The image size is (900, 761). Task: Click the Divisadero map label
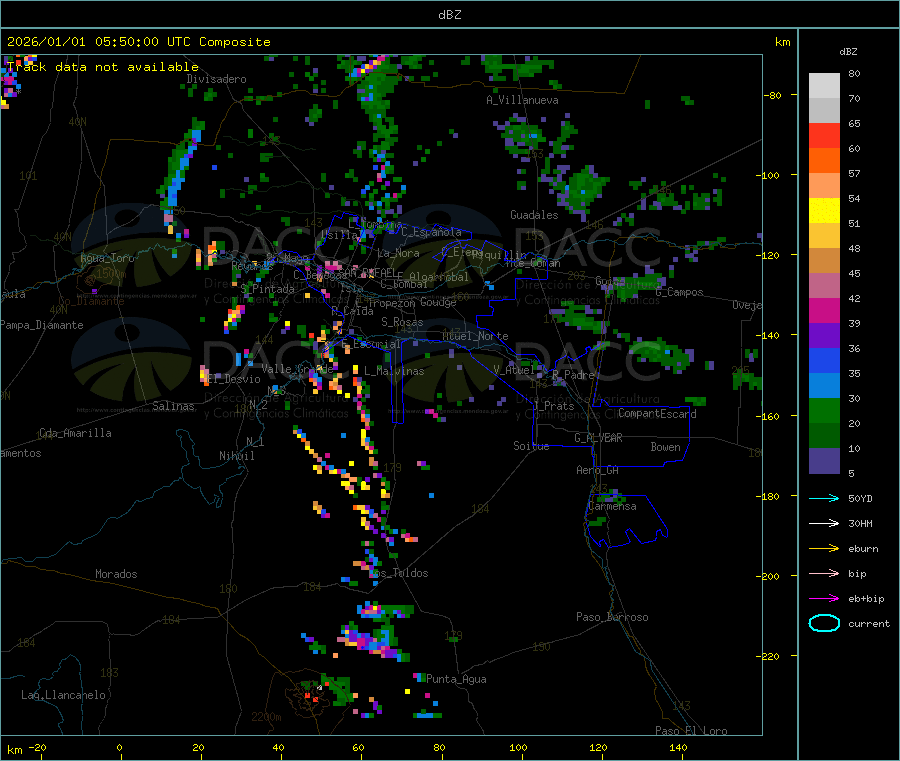(216, 79)
